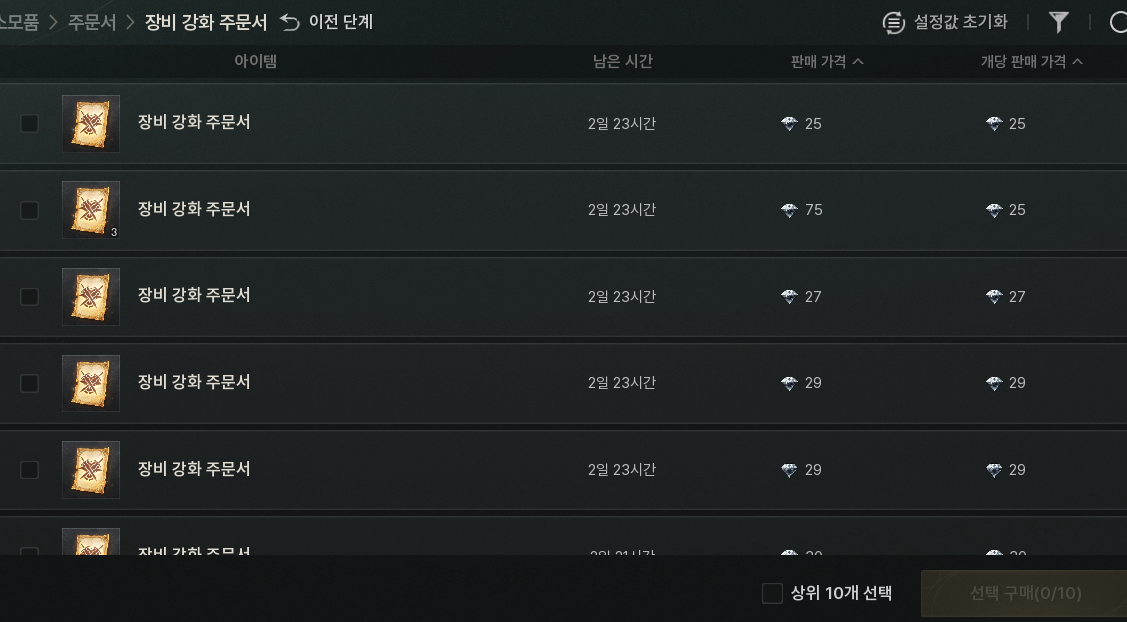Click the diamond icon beside sale price 75

[x=789, y=210]
